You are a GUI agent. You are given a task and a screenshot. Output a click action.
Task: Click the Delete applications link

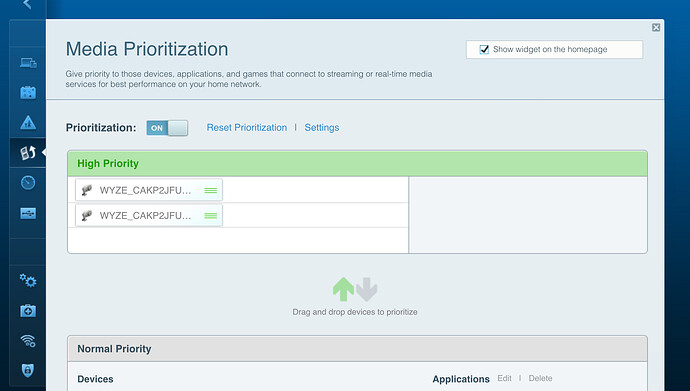(540, 378)
